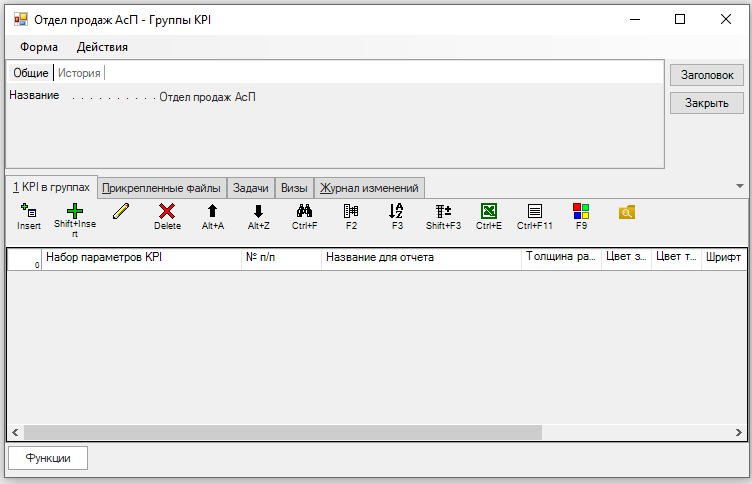Expand the tab overflow dropdown arrow
This screenshot has height=484, width=752.
click(x=740, y=186)
